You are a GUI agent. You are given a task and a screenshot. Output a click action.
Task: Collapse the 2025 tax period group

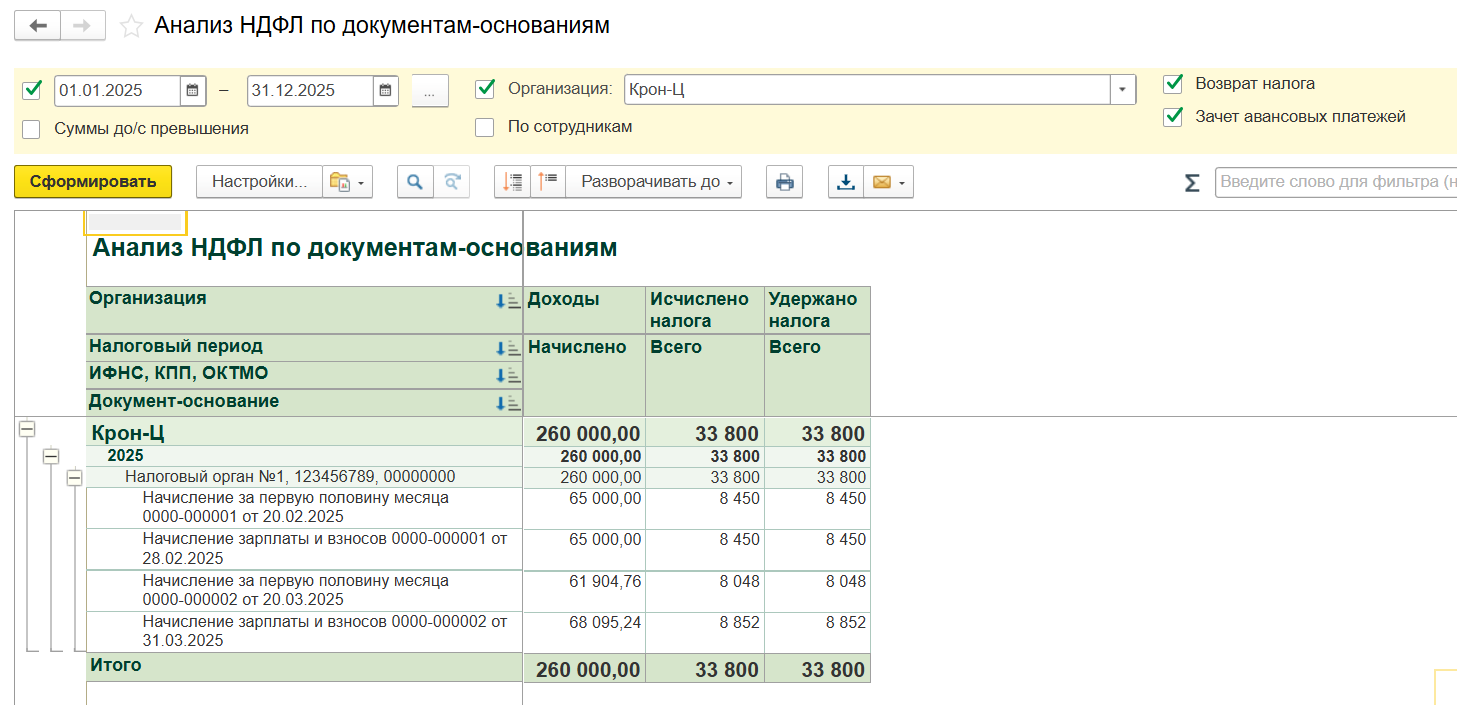[x=50, y=455]
